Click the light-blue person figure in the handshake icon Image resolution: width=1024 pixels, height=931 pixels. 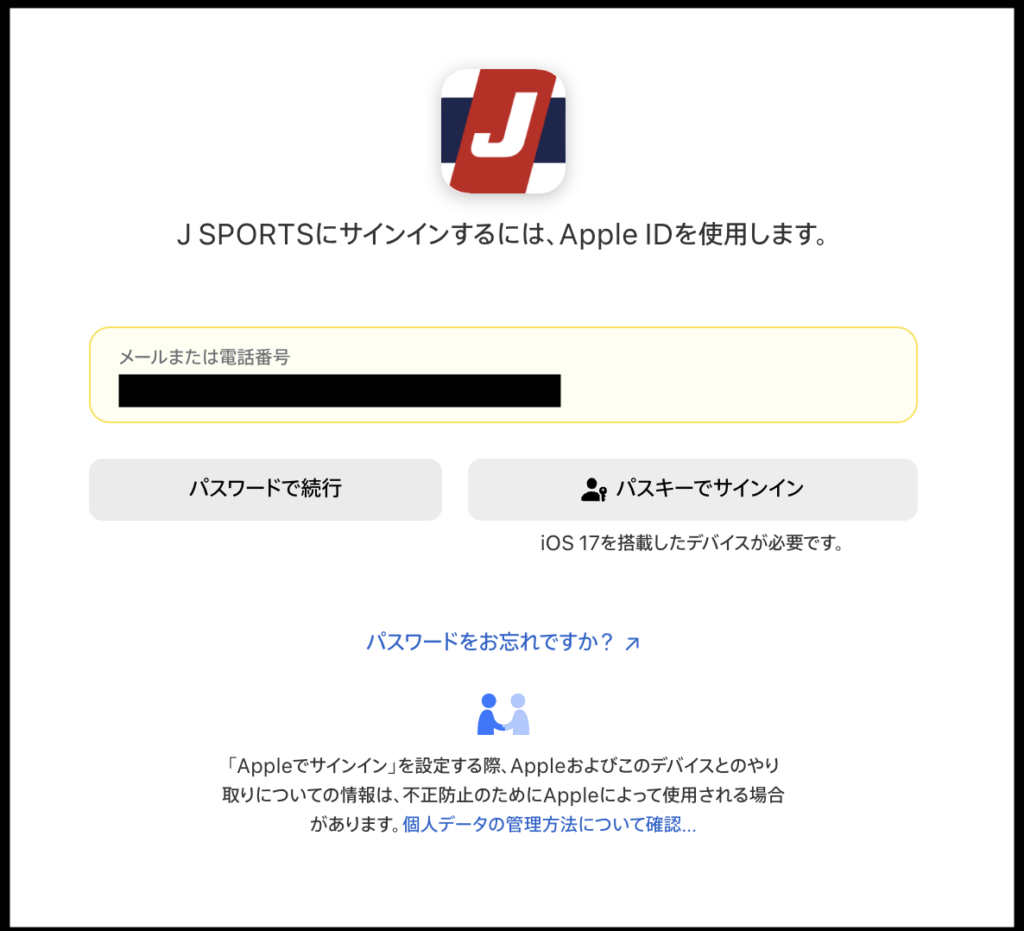tap(518, 714)
